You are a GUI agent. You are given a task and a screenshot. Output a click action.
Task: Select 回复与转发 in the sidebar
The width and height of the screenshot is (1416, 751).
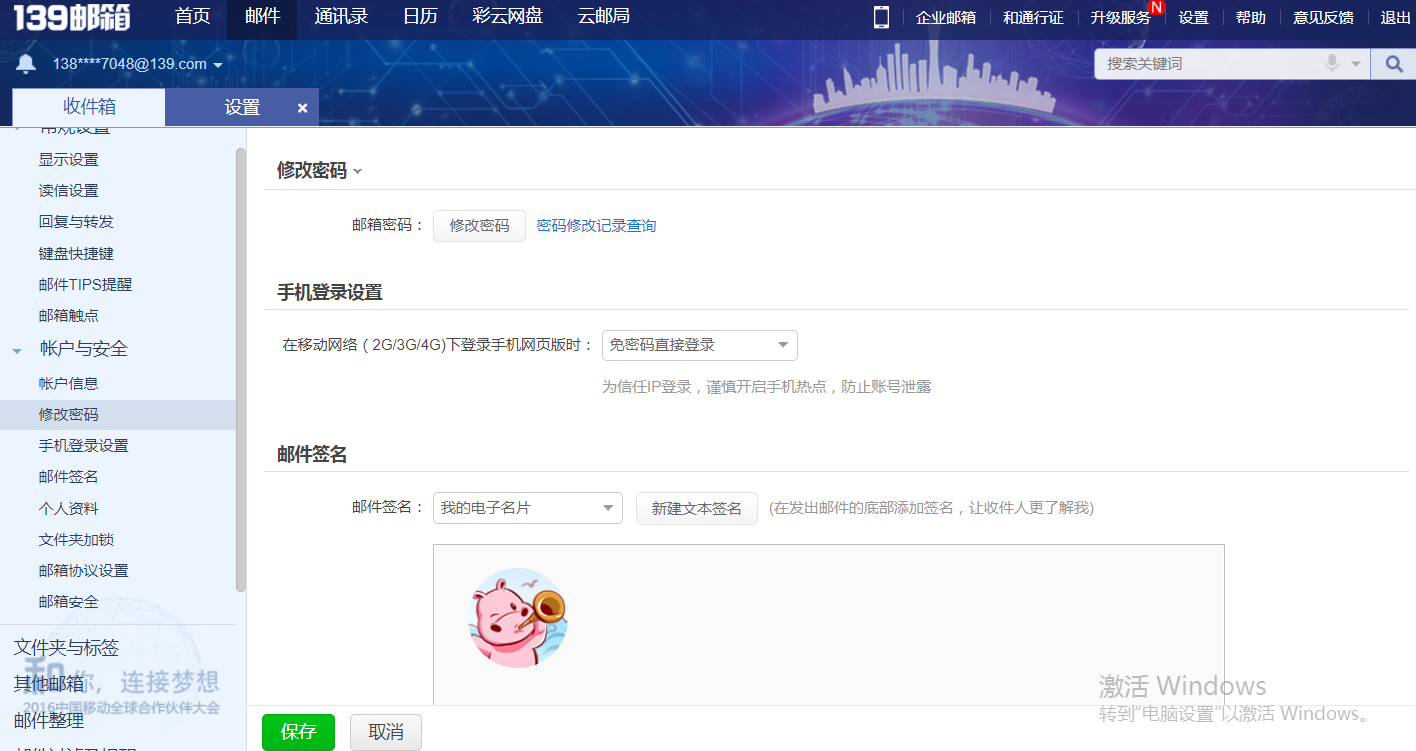coord(76,222)
